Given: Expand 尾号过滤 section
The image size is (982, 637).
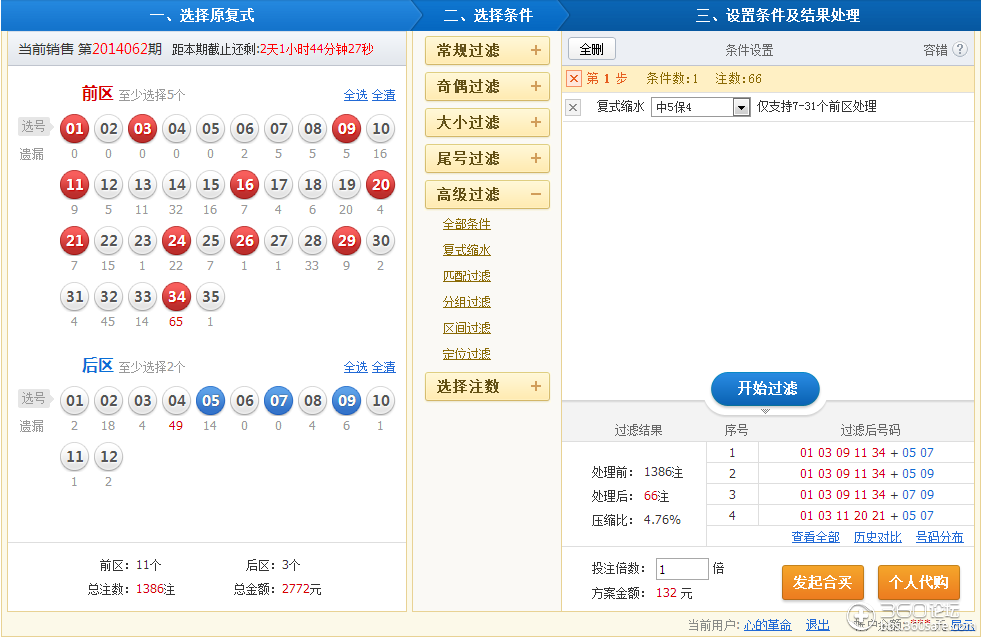Looking at the screenshot, I should pos(487,158).
